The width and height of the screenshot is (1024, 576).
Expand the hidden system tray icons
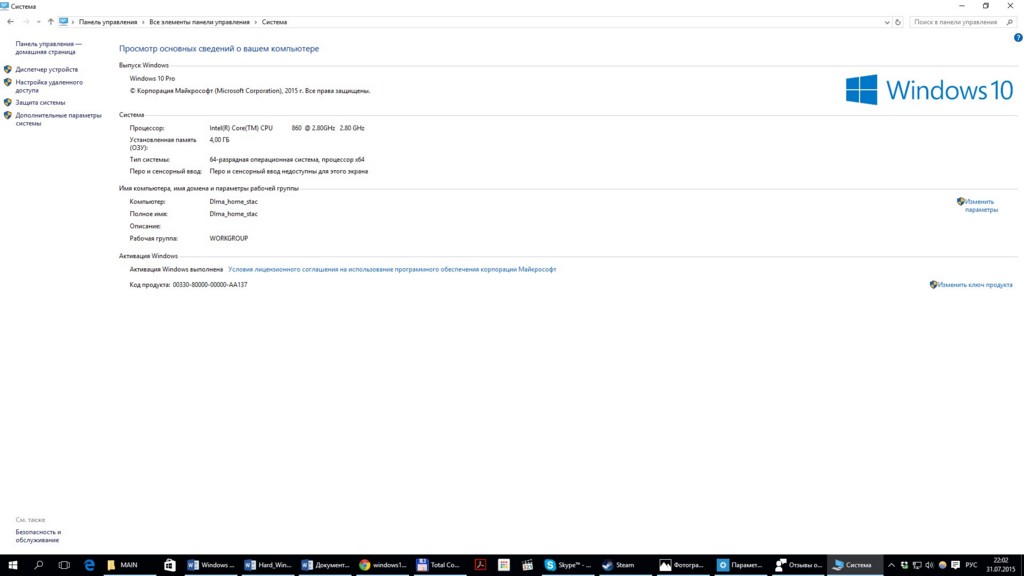[891, 565]
